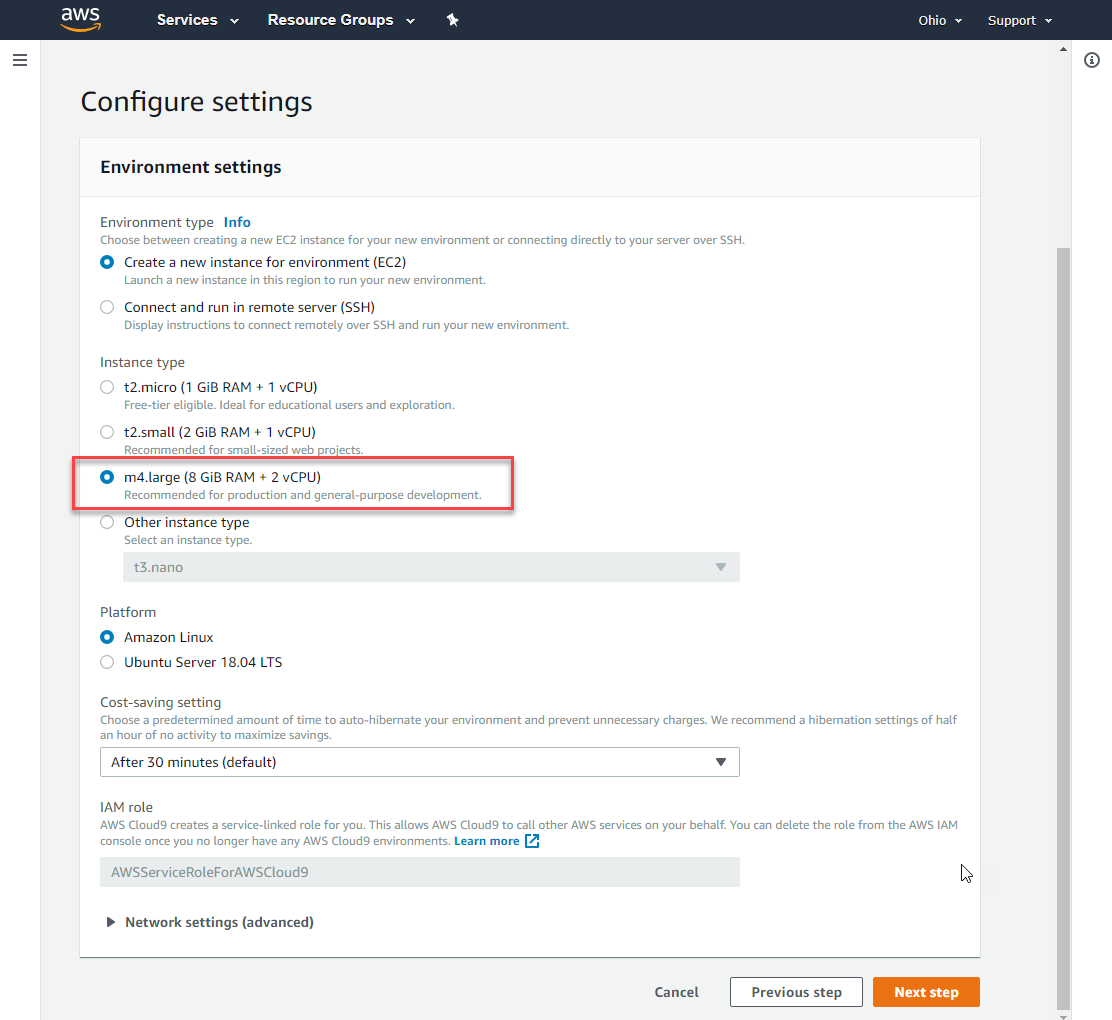This screenshot has height=1020, width=1112.
Task: Click the external link icon beside Learn more
Action: click(x=532, y=841)
